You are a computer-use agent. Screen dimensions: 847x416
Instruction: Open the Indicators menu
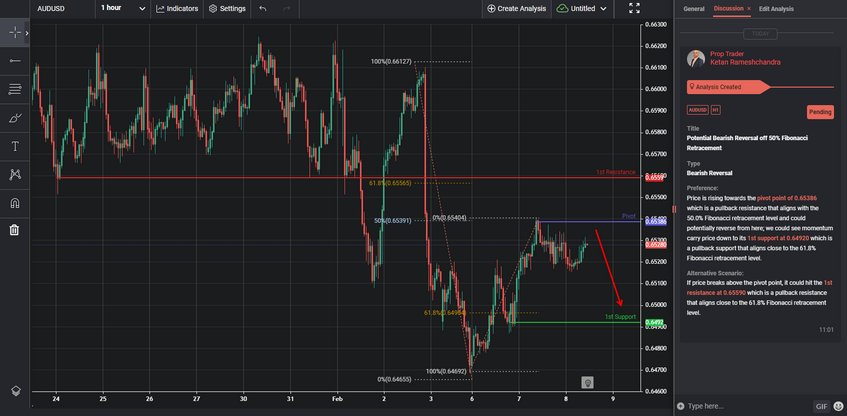click(x=177, y=9)
